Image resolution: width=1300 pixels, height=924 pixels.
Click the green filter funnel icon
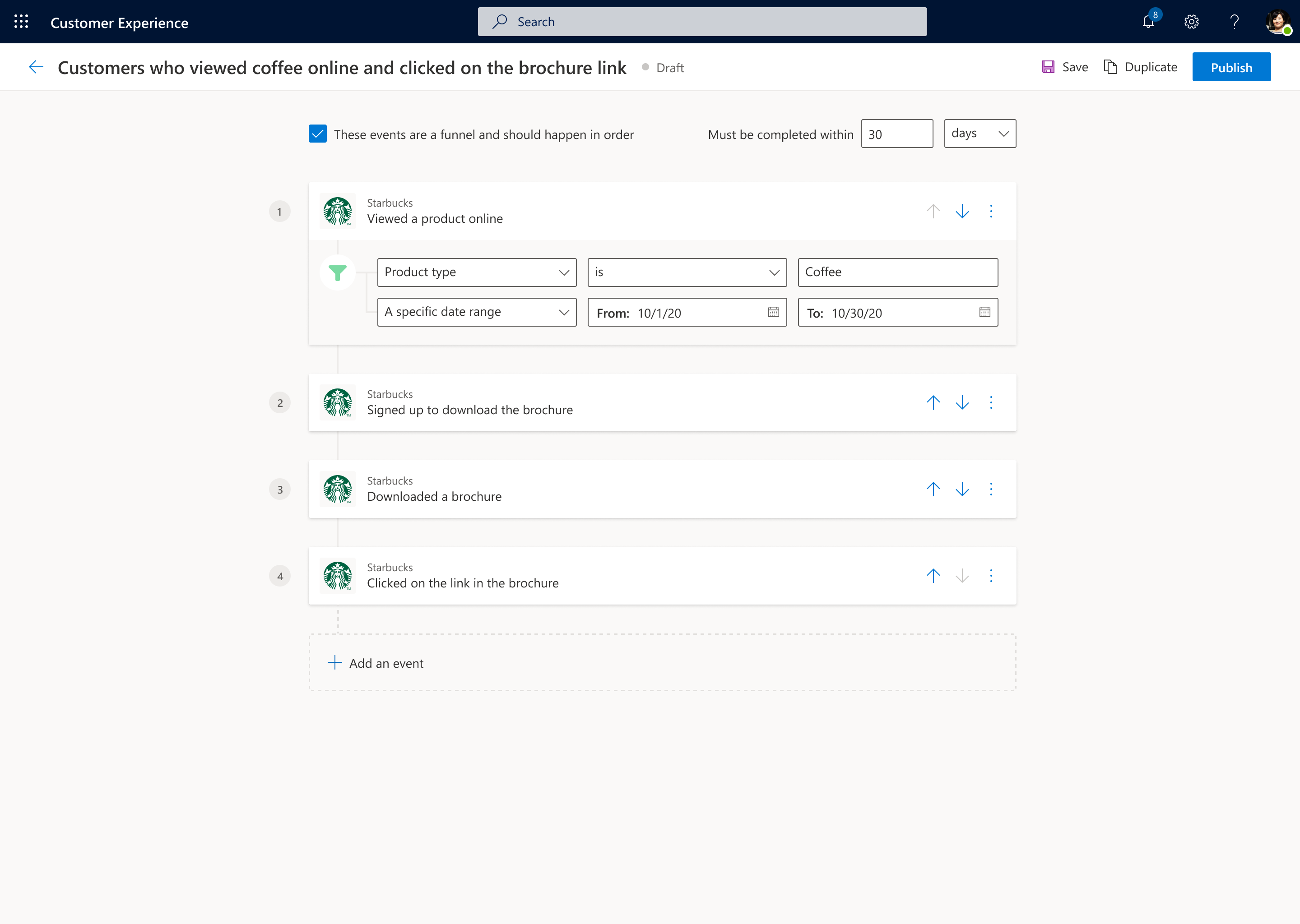338,273
